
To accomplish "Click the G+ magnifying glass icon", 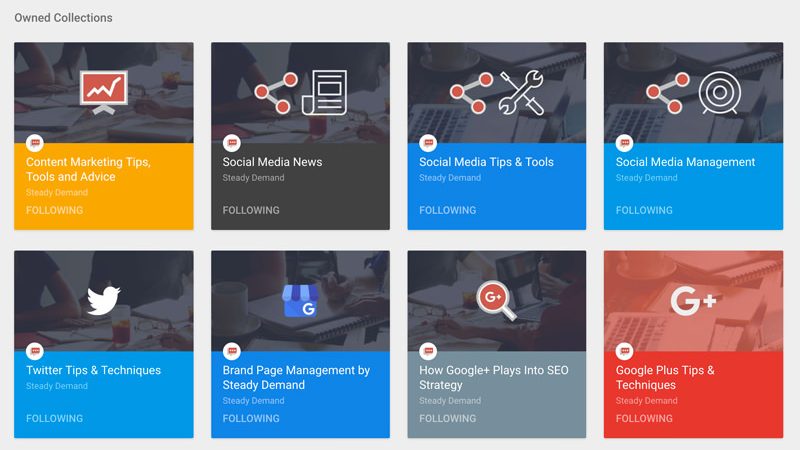I will click(496, 301).
